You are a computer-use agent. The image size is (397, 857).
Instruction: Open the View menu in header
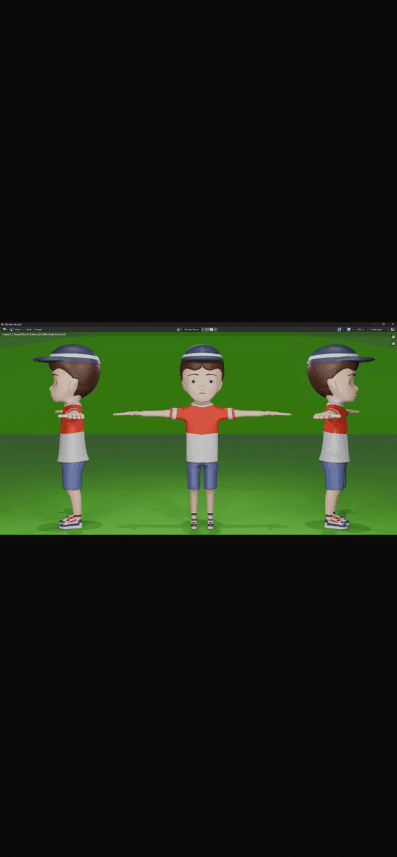click(28, 329)
